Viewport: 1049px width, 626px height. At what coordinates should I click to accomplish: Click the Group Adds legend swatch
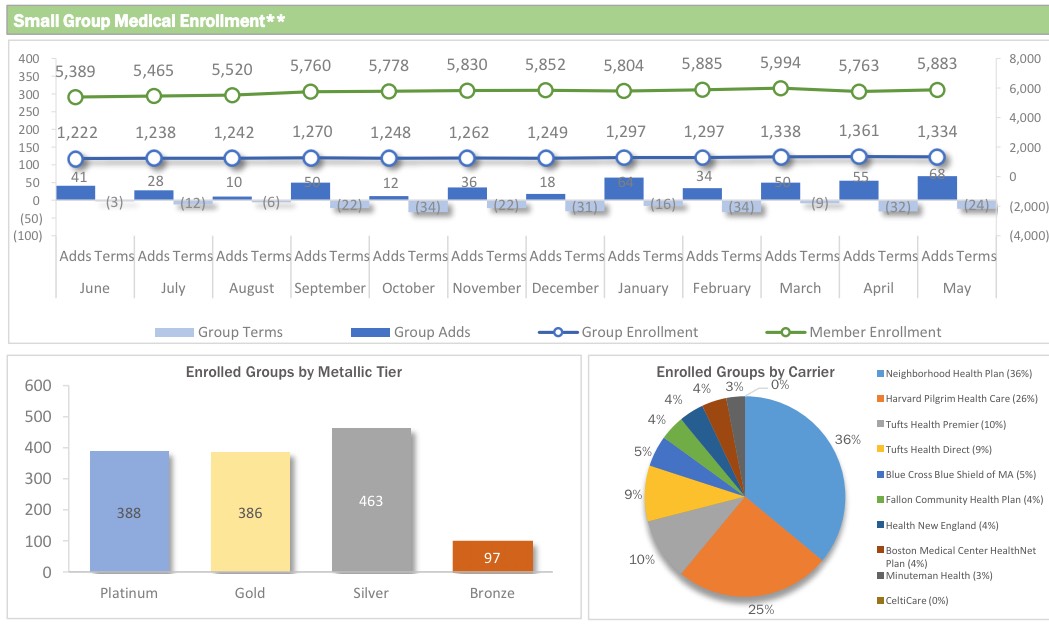tap(370, 333)
